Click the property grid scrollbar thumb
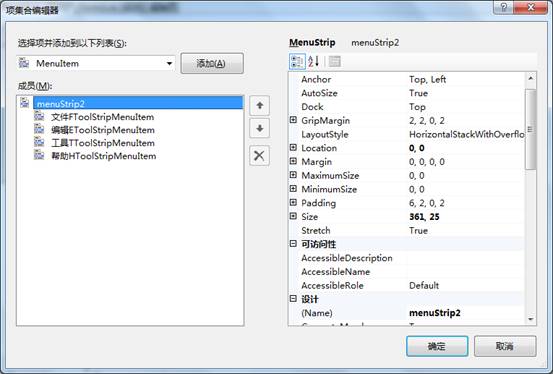Screen dimensions: 553x374 (530, 129)
